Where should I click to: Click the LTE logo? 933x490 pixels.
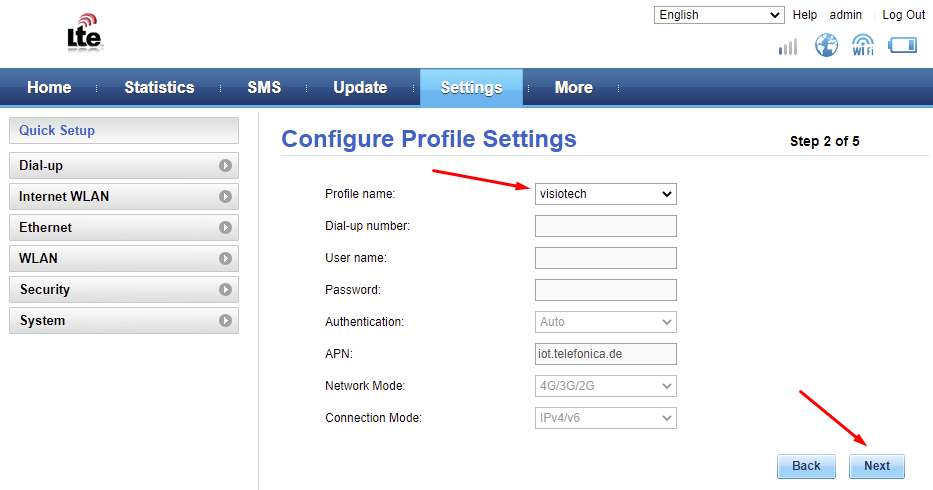tap(85, 36)
